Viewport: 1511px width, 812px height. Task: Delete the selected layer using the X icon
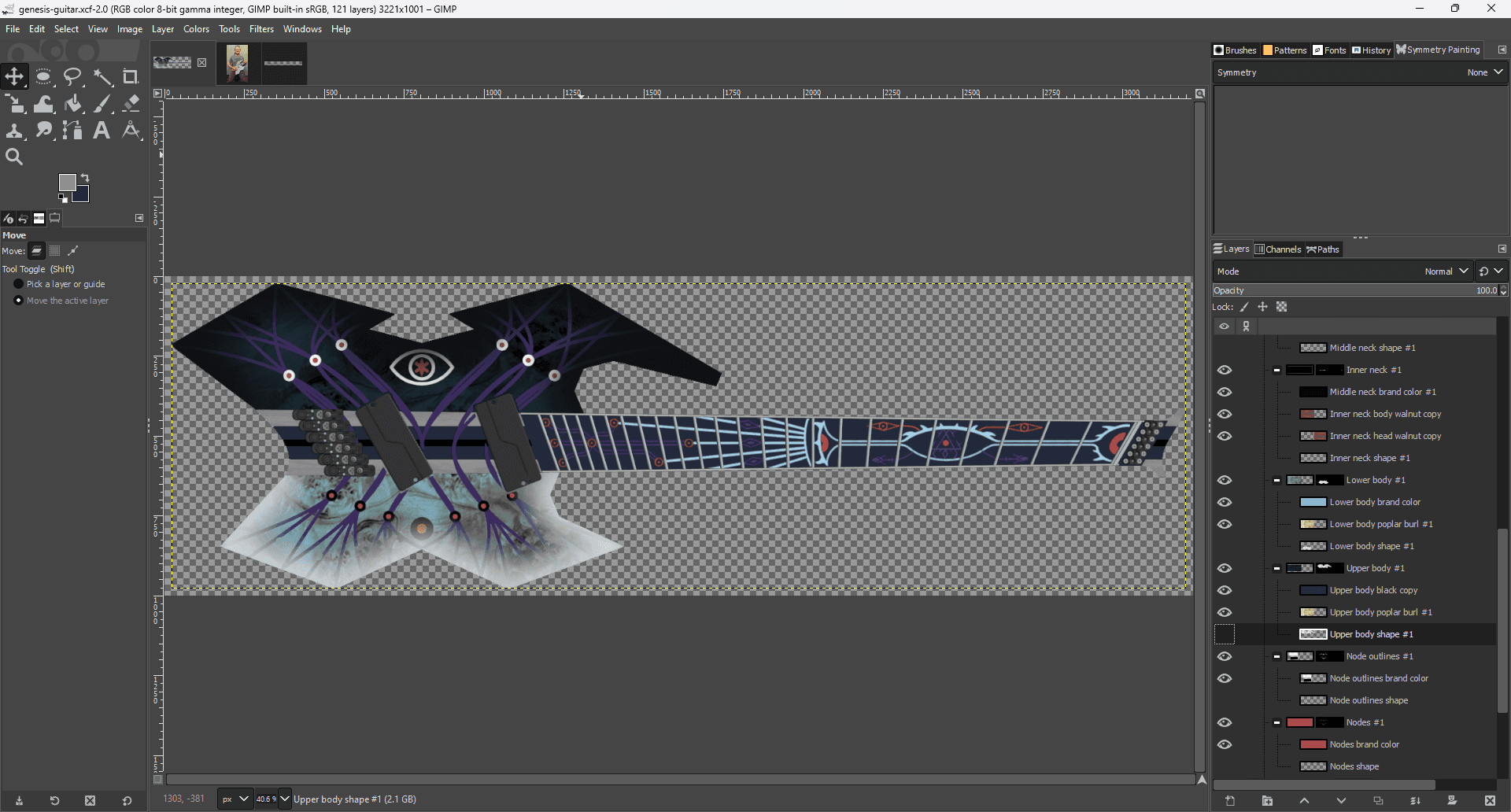pos(1491,801)
